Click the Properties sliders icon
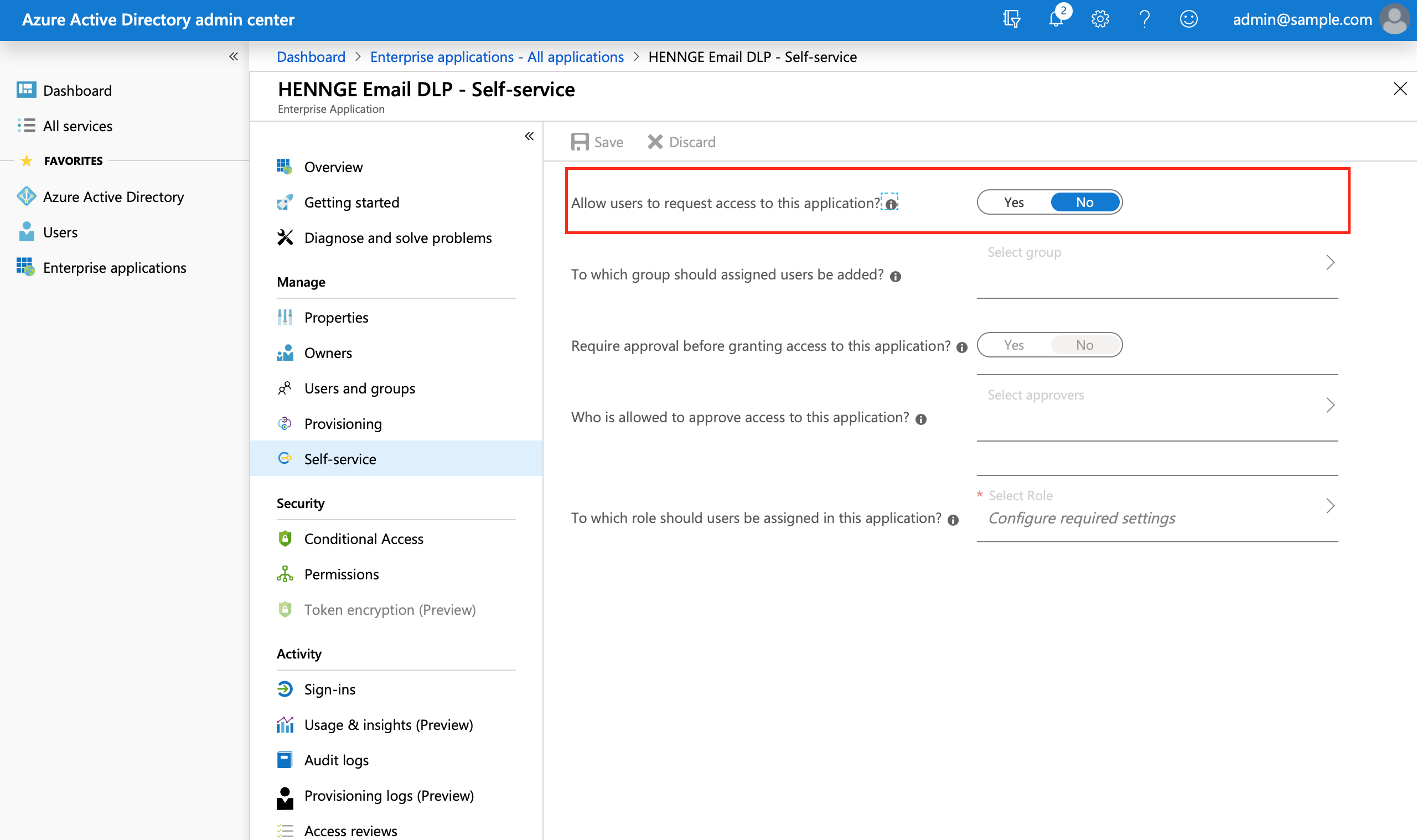This screenshot has height=840, width=1417. (x=285, y=317)
